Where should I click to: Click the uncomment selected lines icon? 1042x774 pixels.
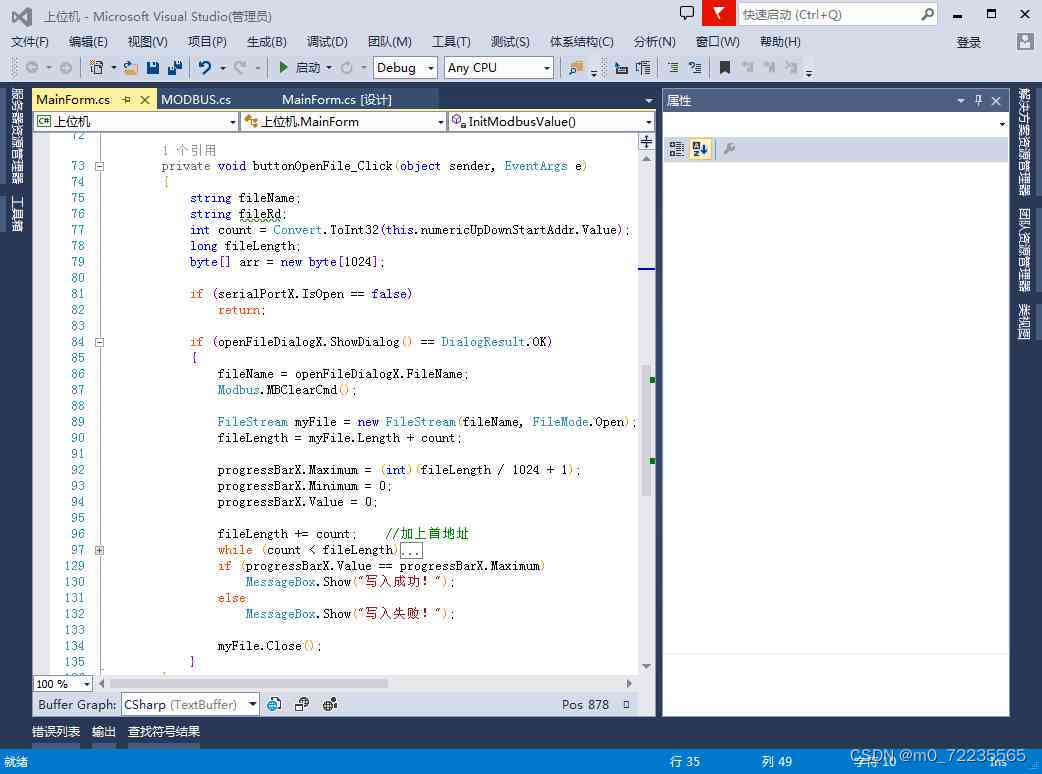coord(695,67)
